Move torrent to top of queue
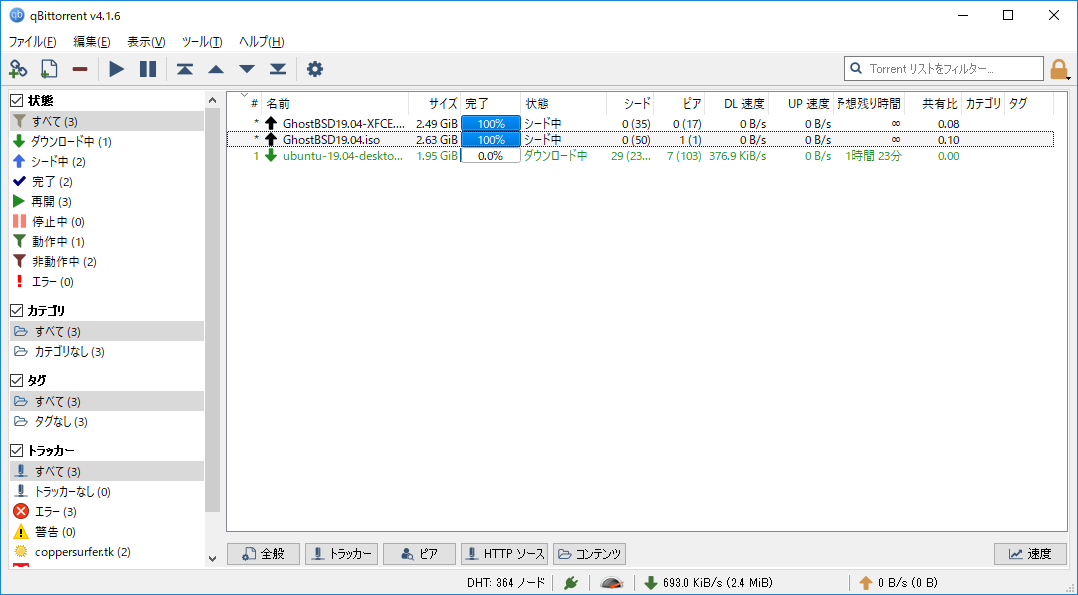 pyautogui.click(x=185, y=69)
